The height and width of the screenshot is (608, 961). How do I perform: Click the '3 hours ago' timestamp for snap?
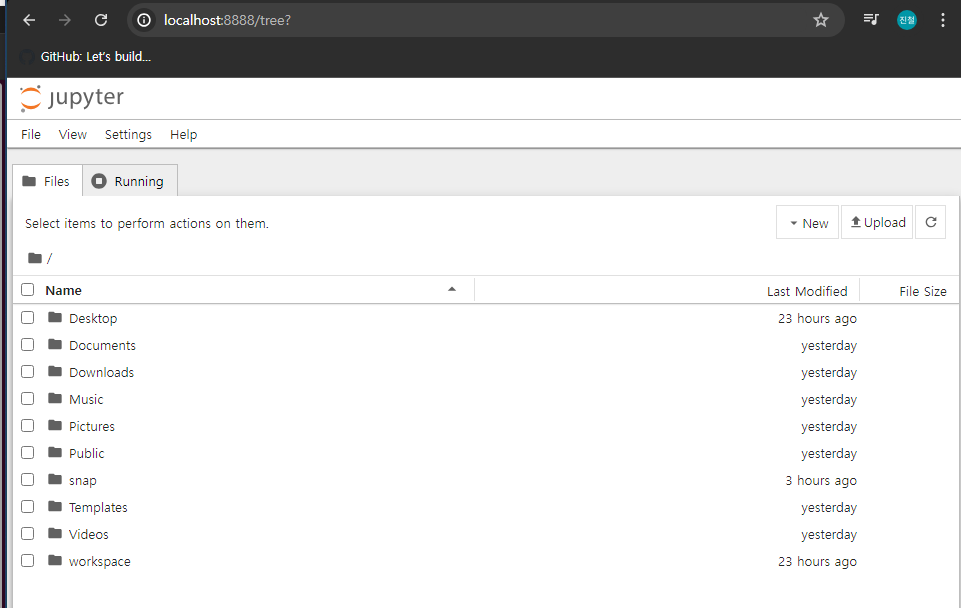pyautogui.click(x=821, y=481)
